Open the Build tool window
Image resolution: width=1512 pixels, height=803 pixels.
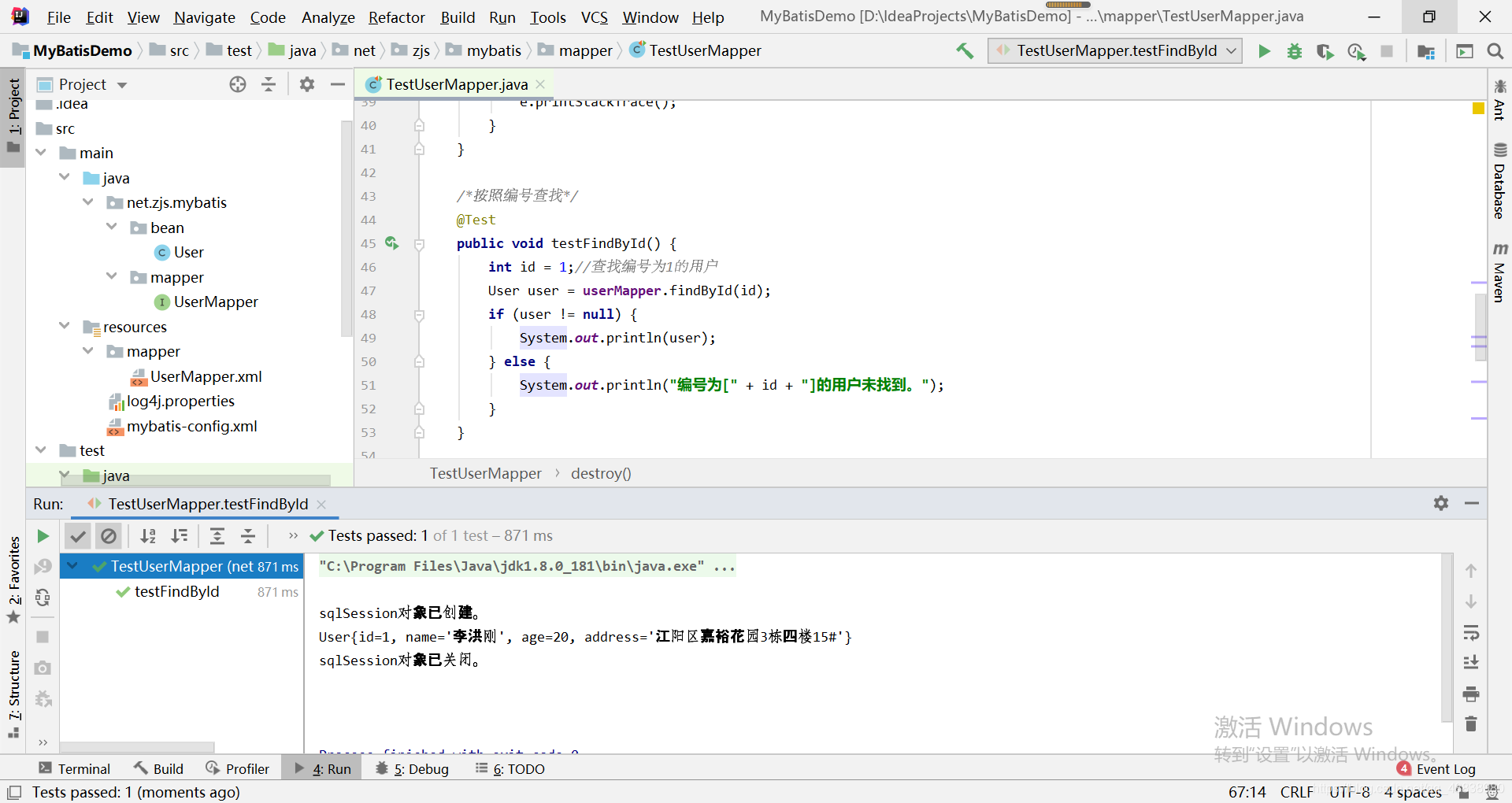[x=158, y=769]
